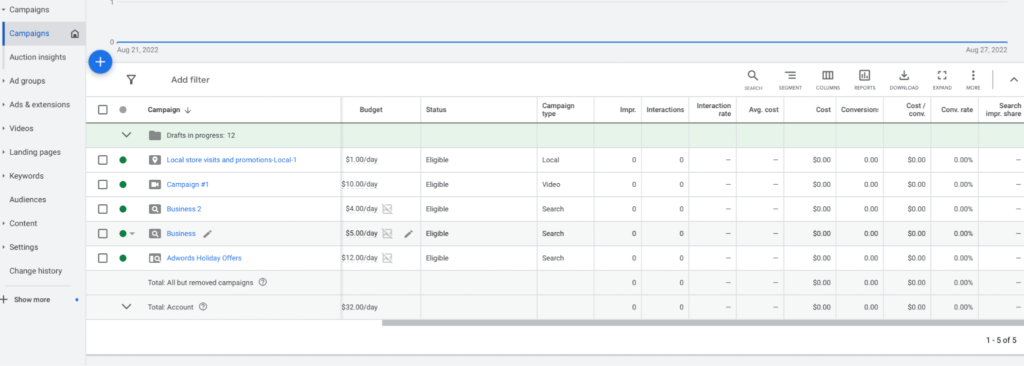Image resolution: width=1024 pixels, height=366 pixels.
Task: Select the Campaign #1 checkbox
Action: (x=103, y=184)
